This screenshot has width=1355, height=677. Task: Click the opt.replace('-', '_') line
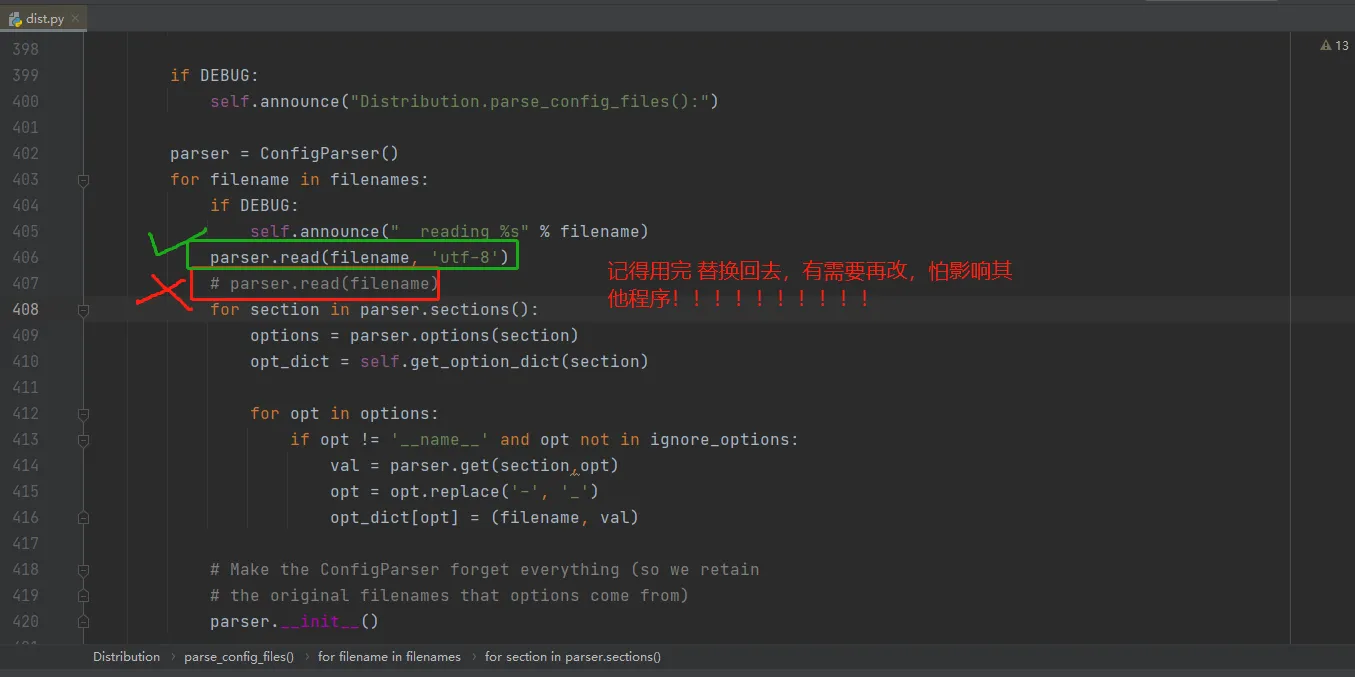[x=464, y=492]
